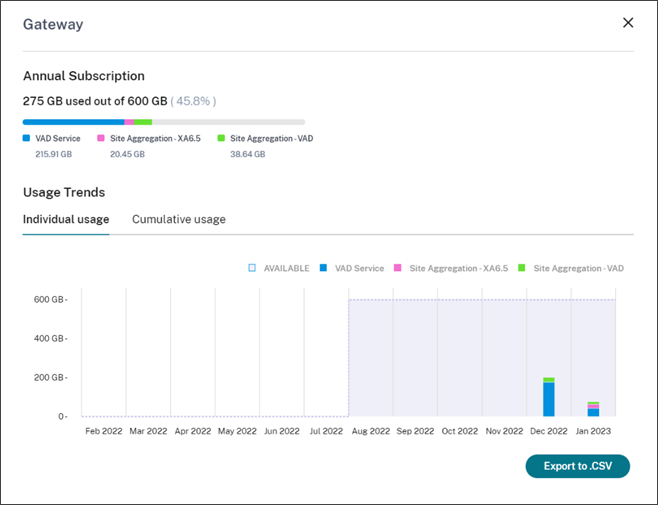Click the Nov 2022 axis label
The image size is (658, 505).
pos(504,431)
